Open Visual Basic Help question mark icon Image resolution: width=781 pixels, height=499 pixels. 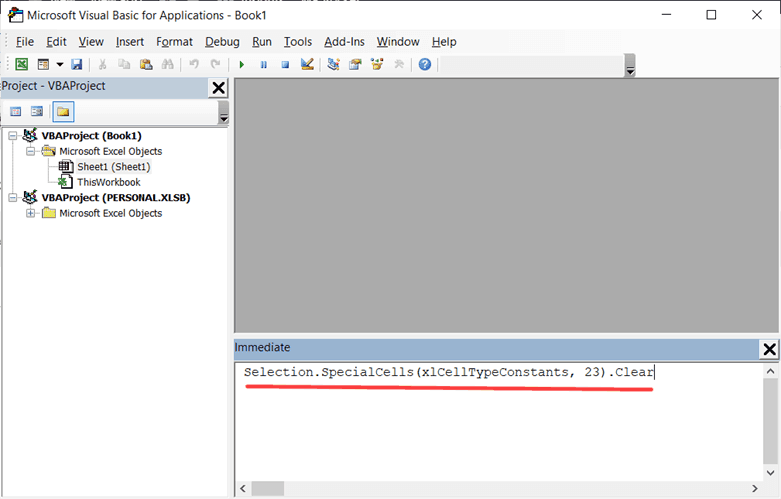pyautogui.click(x=424, y=64)
